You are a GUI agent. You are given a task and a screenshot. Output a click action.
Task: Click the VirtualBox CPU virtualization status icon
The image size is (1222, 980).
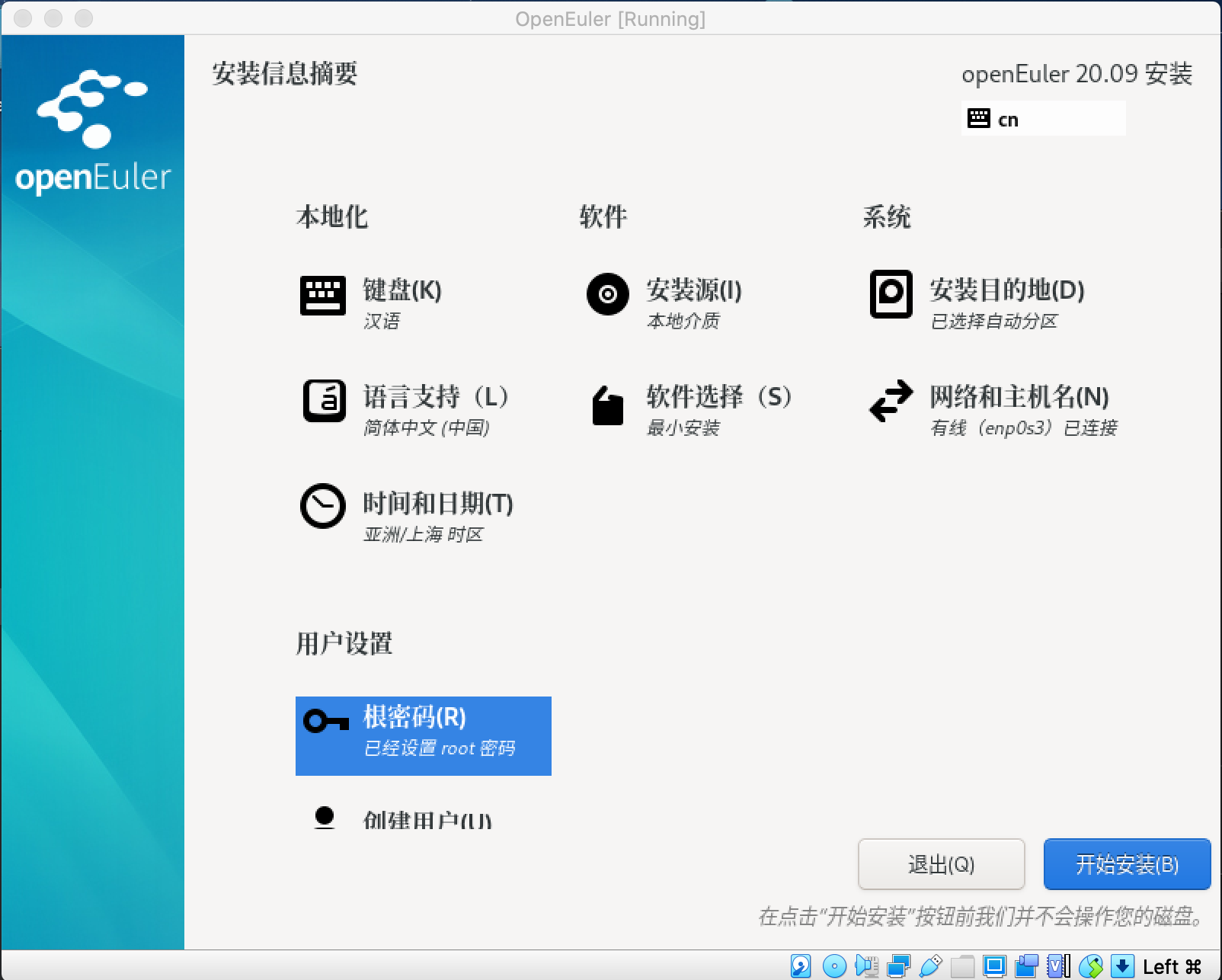(x=1059, y=966)
